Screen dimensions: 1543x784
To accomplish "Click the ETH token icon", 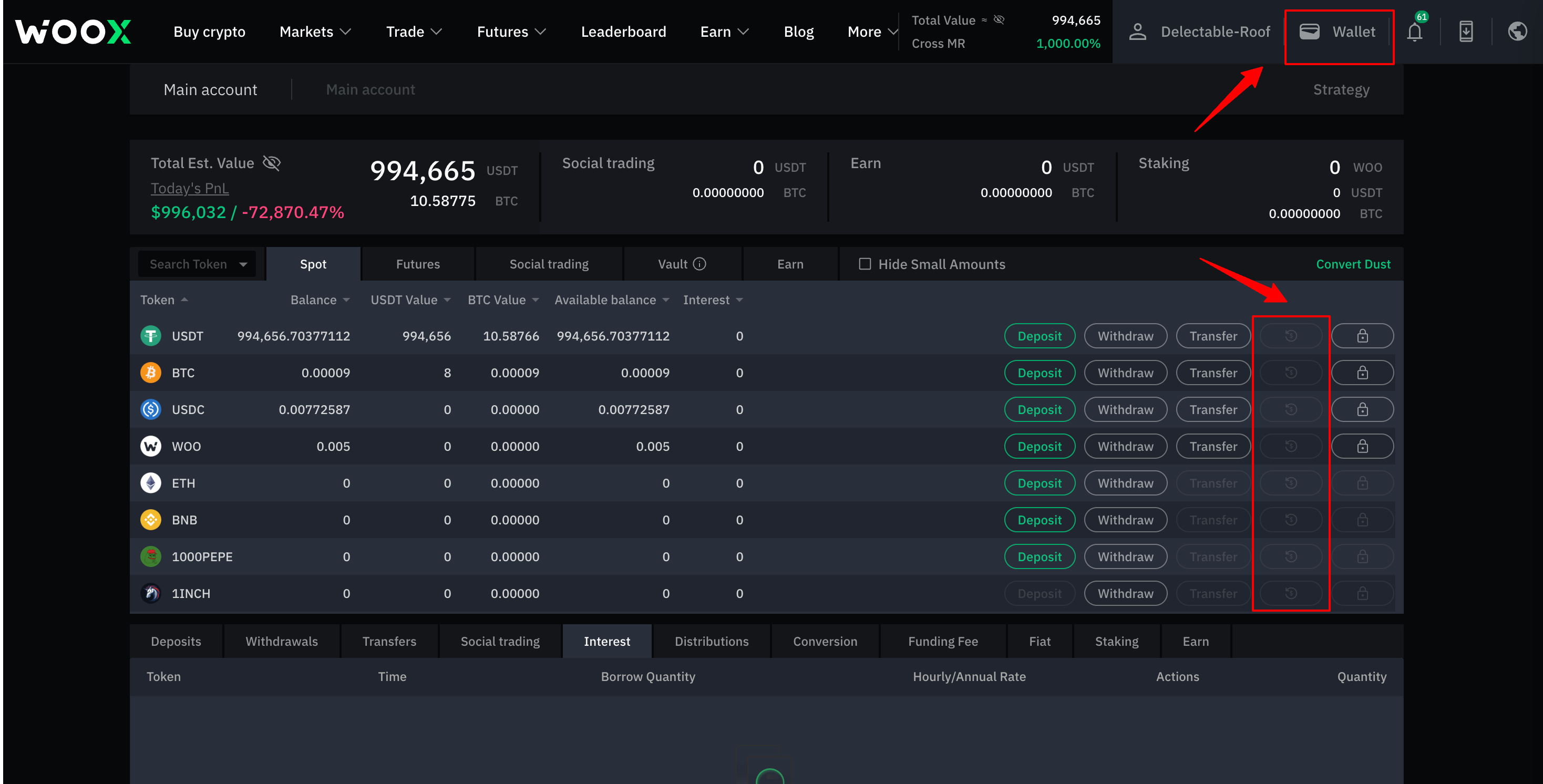I will (151, 483).
